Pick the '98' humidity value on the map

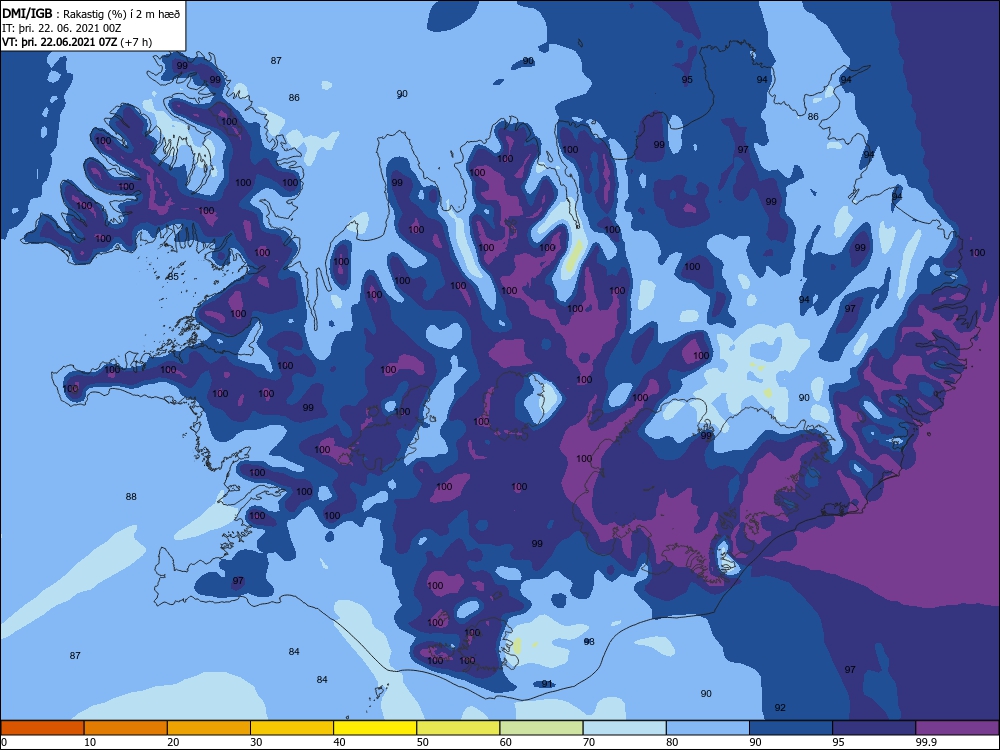(x=589, y=642)
